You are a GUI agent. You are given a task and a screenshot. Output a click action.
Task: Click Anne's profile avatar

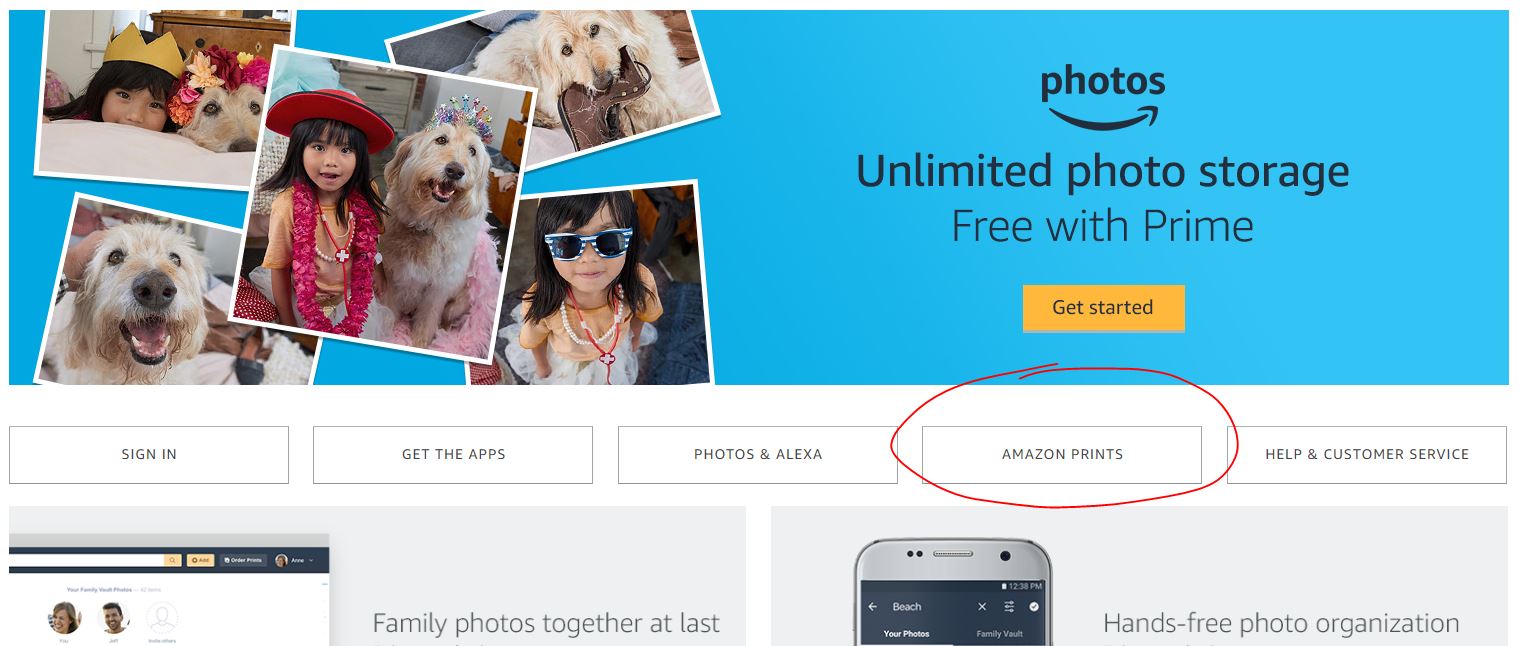click(282, 560)
